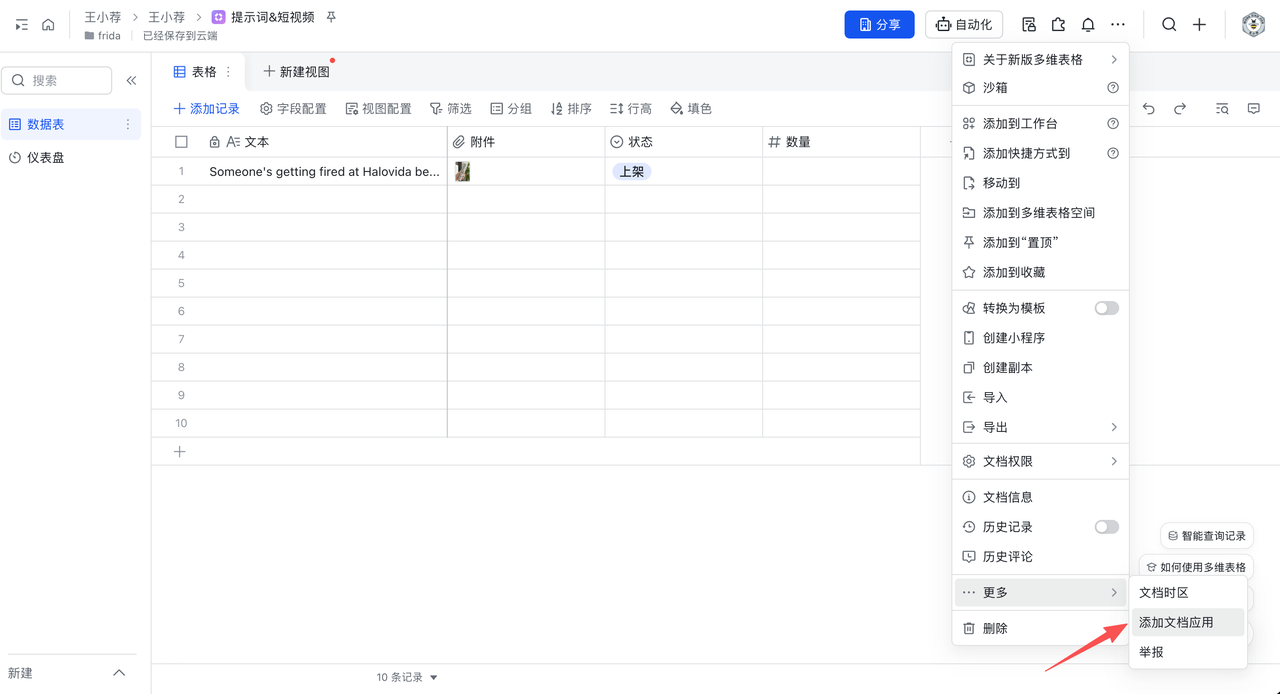Collapse sidebar with double-chevron icon
This screenshot has width=1280, height=694.
pos(131,81)
